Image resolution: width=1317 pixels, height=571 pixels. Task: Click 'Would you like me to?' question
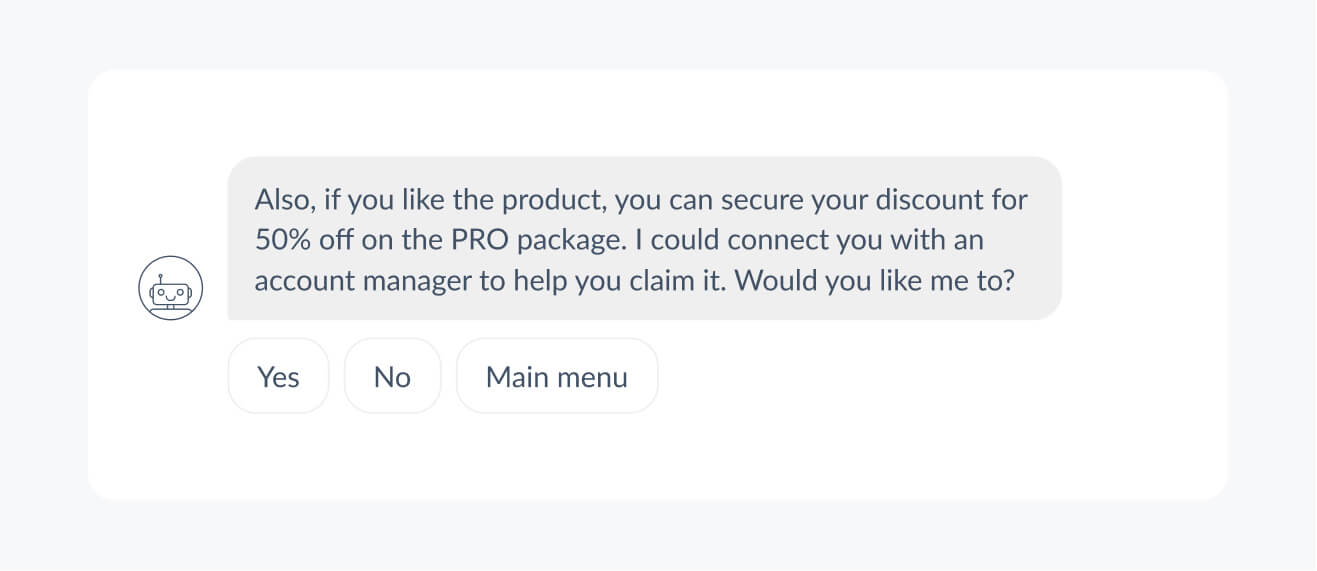(875, 281)
